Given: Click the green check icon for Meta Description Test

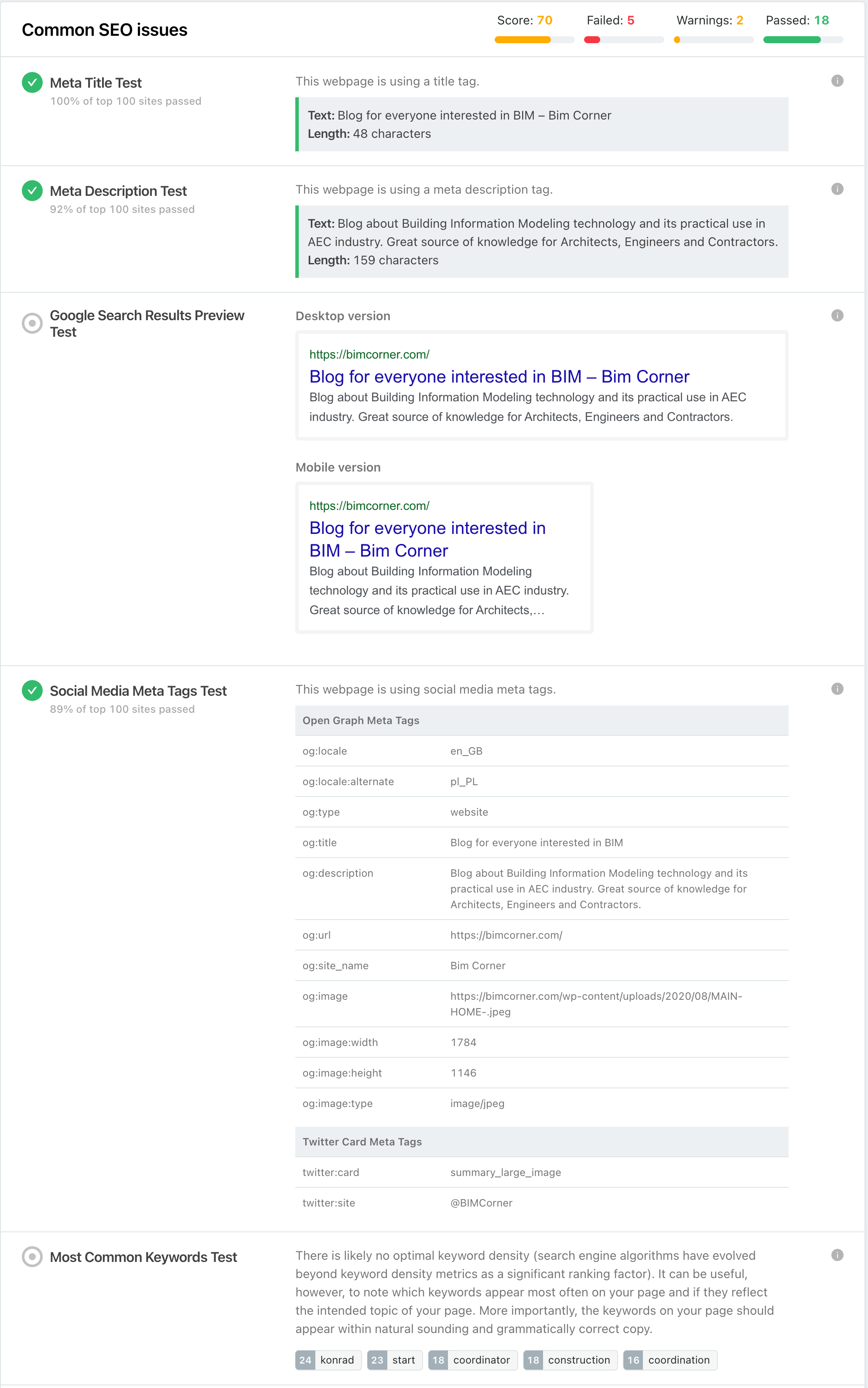Looking at the screenshot, I should pos(32,191).
